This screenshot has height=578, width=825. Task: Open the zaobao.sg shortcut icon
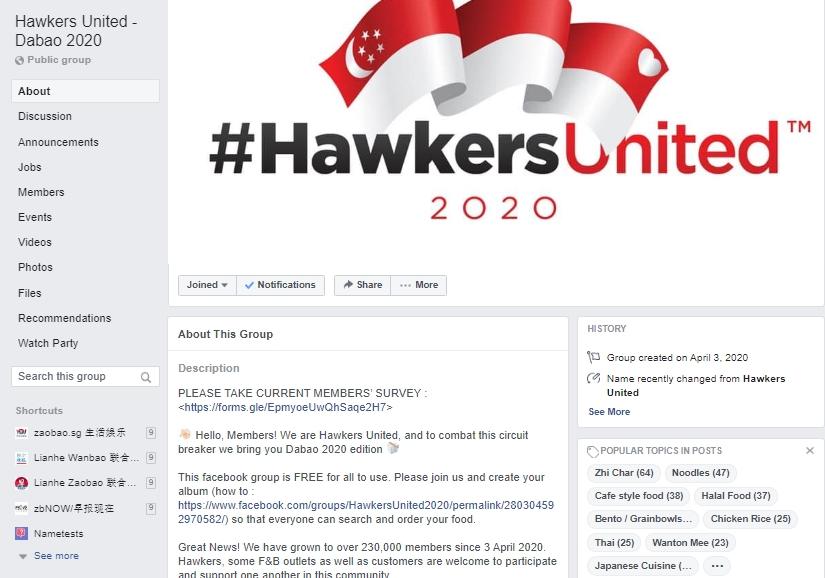(22, 433)
